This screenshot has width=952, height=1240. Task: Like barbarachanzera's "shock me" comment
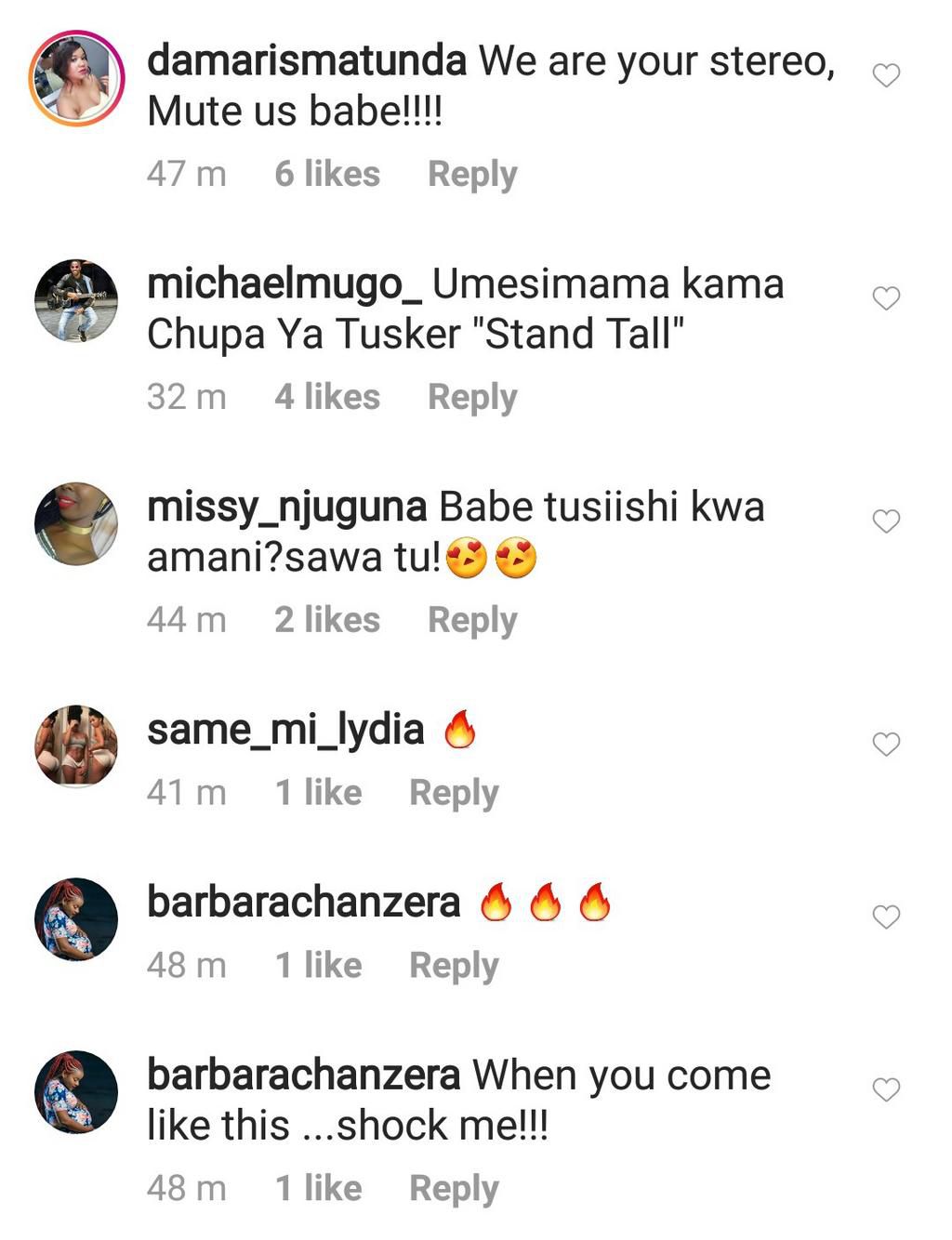[886, 1089]
